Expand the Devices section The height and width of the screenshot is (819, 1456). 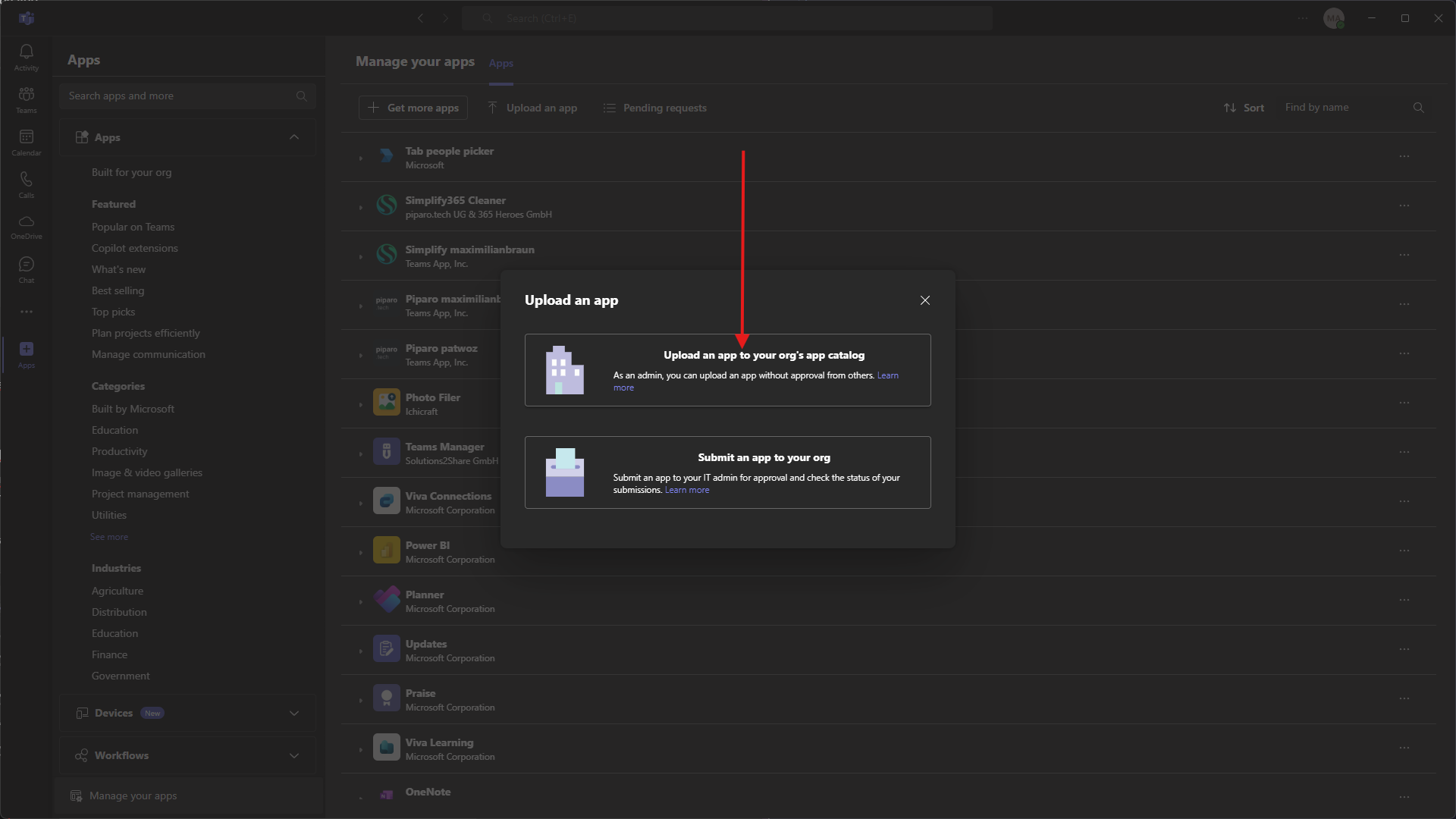[294, 714]
